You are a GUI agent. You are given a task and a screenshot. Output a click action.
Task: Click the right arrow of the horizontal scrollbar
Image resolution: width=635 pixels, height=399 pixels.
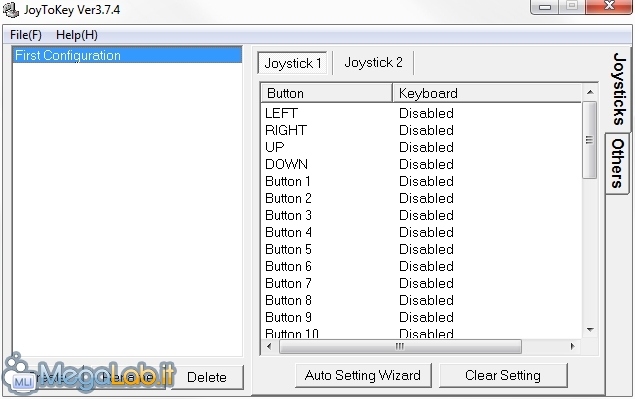pos(573,346)
